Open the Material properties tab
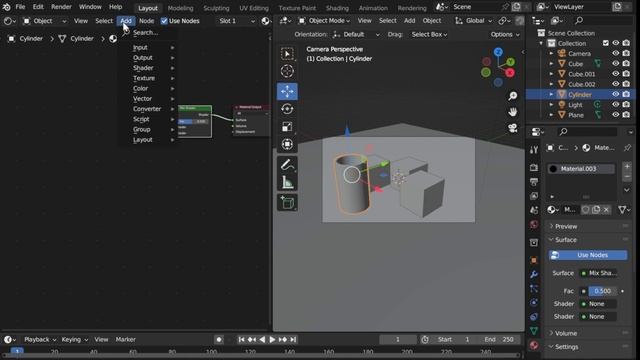Image resolution: width=640 pixels, height=360 pixels. tap(534, 345)
